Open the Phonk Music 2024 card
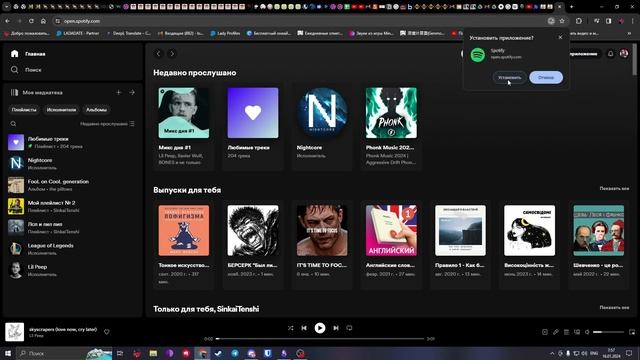The height and width of the screenshot is (360, 640). [x=391, y=126]
